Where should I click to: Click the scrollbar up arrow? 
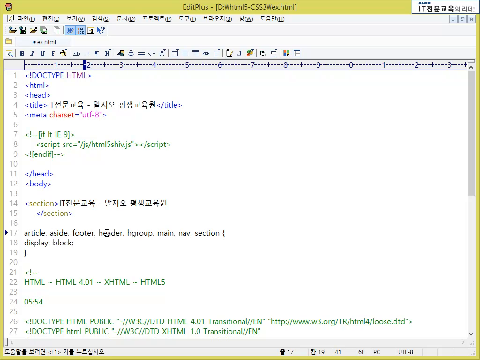tap(471, 67)
